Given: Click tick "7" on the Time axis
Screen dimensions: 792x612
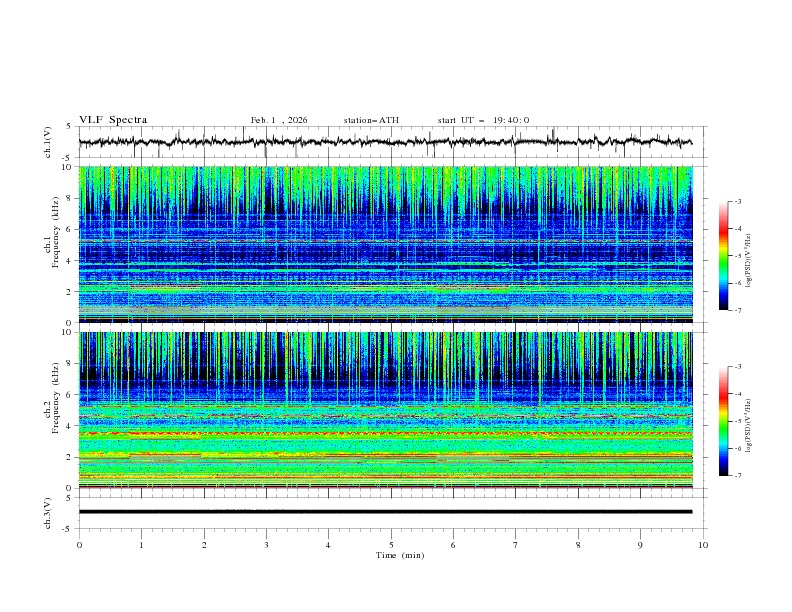Looking at the screenshot, I should pos(516,545).
